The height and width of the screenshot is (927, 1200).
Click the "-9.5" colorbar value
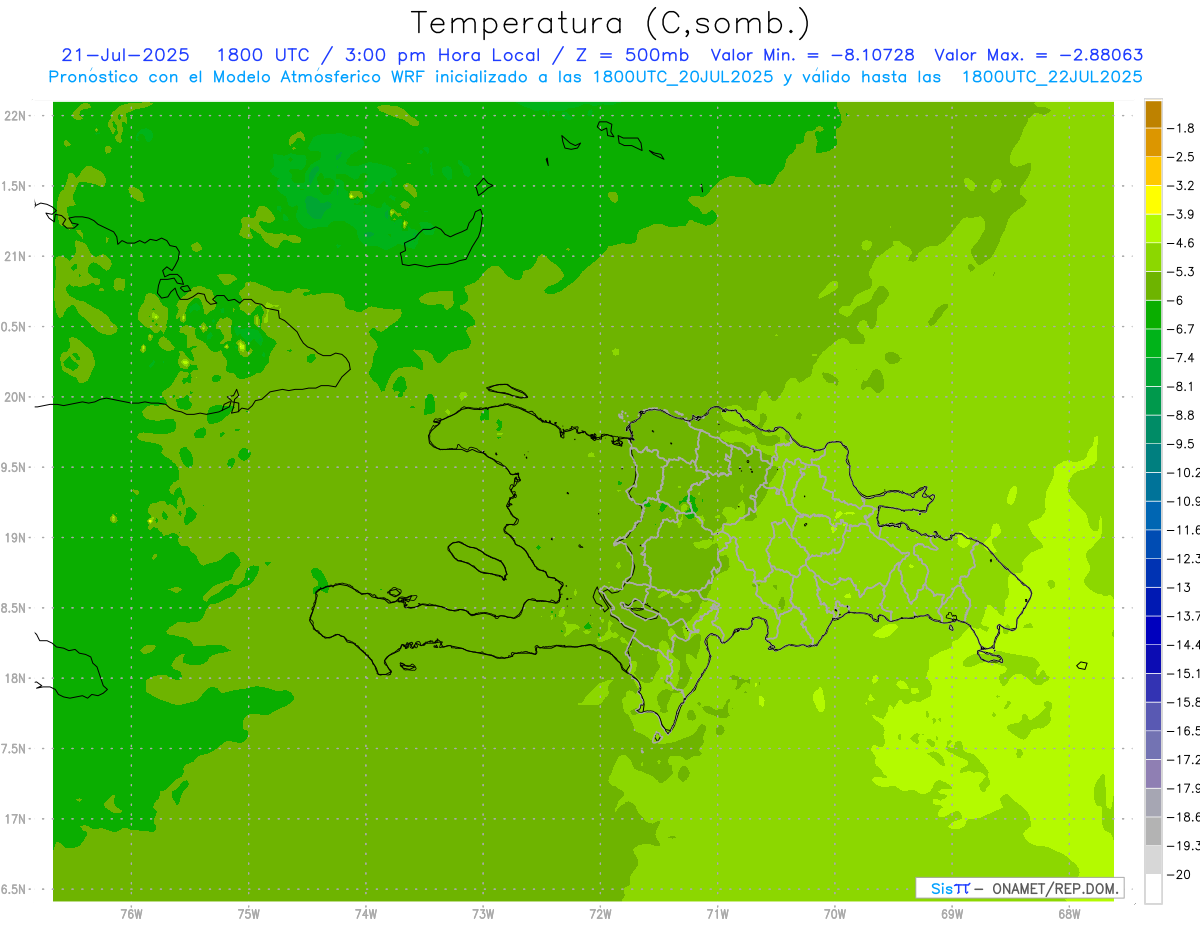[x=1182, y=443]
